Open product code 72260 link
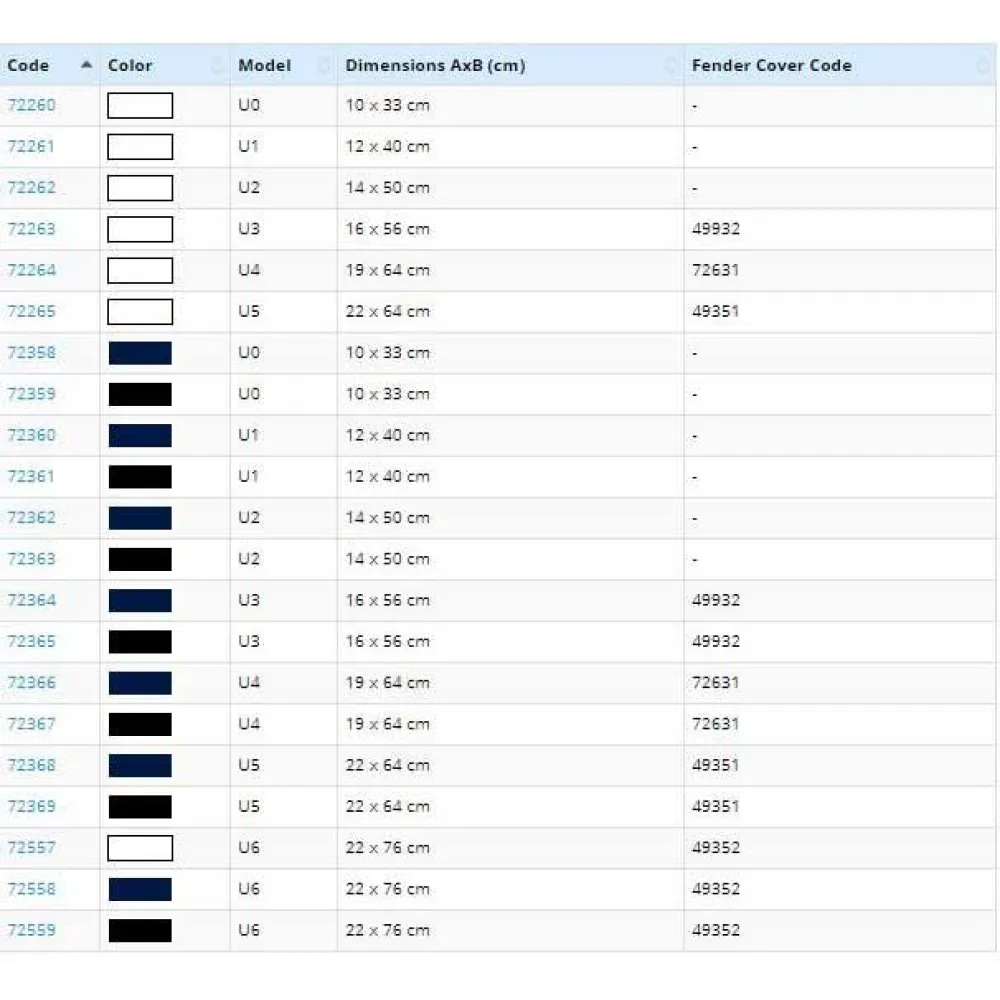Image resolution: width=1000 pixels, height=1000 pixels. 31,105
